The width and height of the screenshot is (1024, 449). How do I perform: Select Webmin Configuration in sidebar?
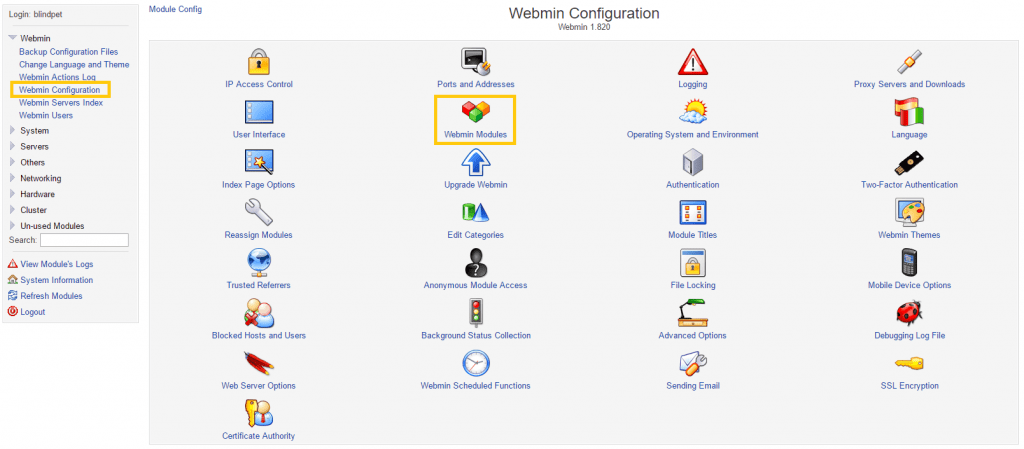59,89
